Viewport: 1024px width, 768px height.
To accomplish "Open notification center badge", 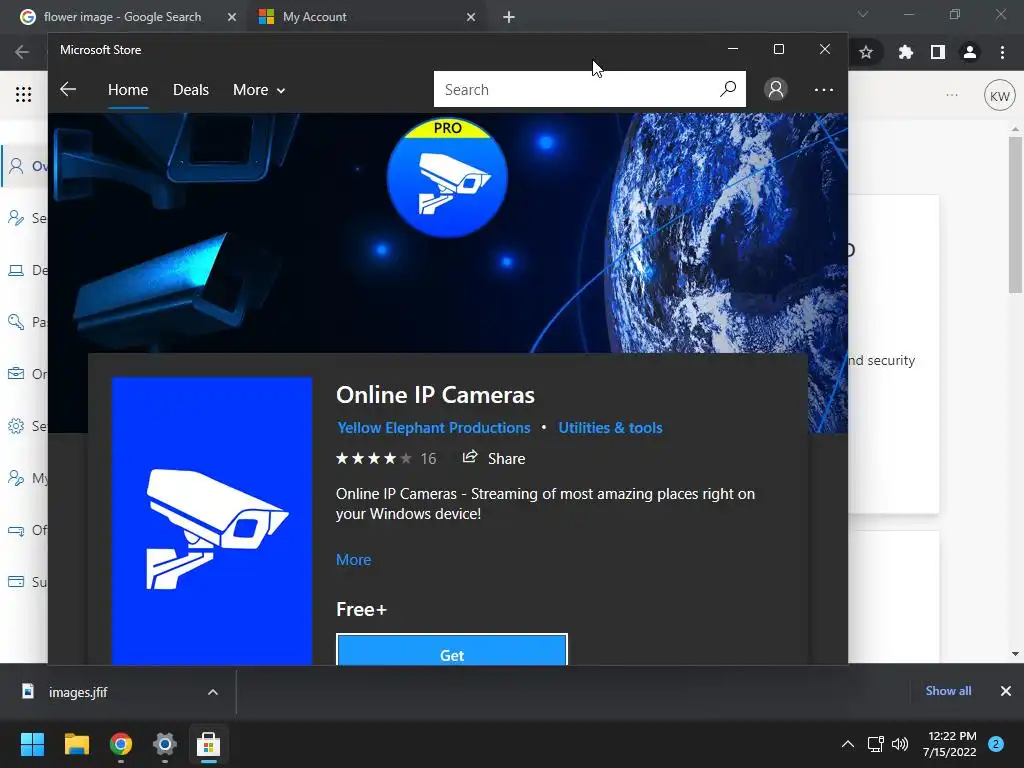I will 996,744.
